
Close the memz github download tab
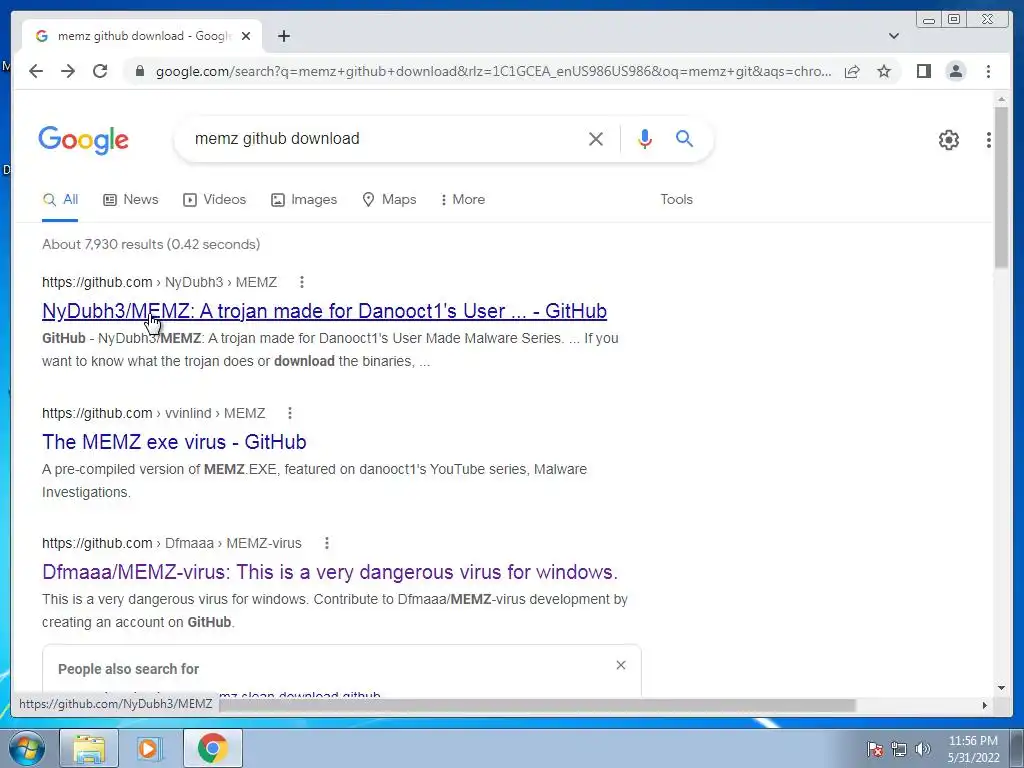pos(246,37)
